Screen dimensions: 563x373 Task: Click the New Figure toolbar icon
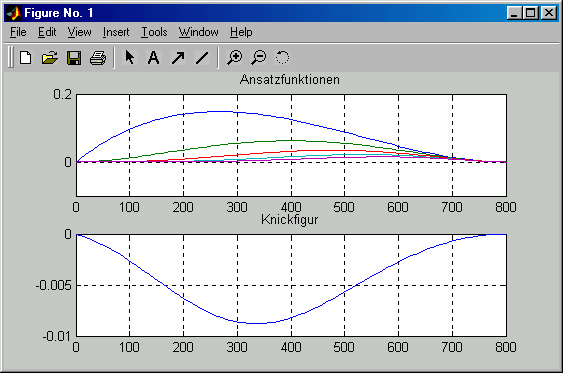(x=25, y=57)
